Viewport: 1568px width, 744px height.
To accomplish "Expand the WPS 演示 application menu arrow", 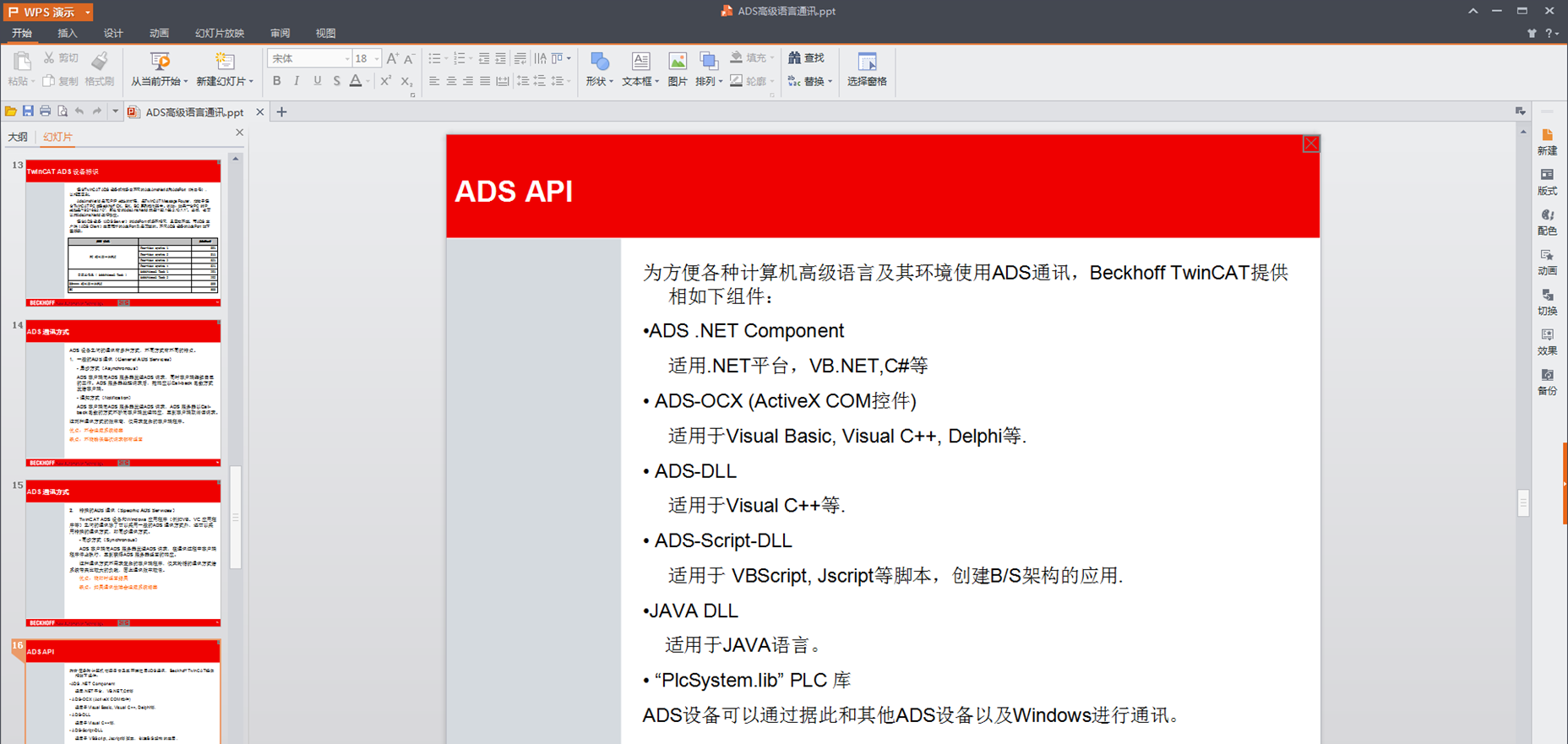I will (87, 12).
